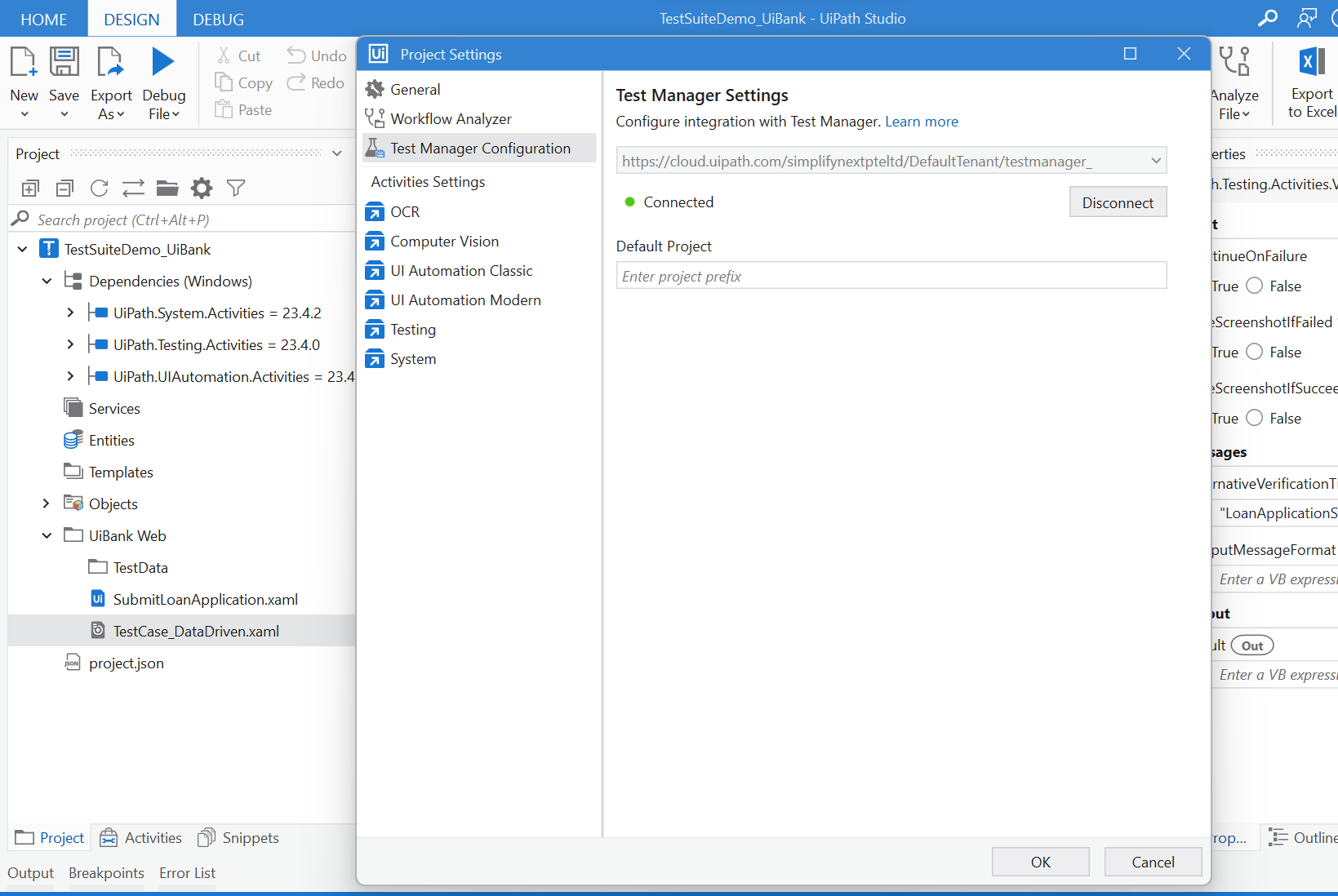The width and height of the screenshot is (1338, 896).
Task: Open System activity settings
Action: pyautogui.click(x=479, y=359)
